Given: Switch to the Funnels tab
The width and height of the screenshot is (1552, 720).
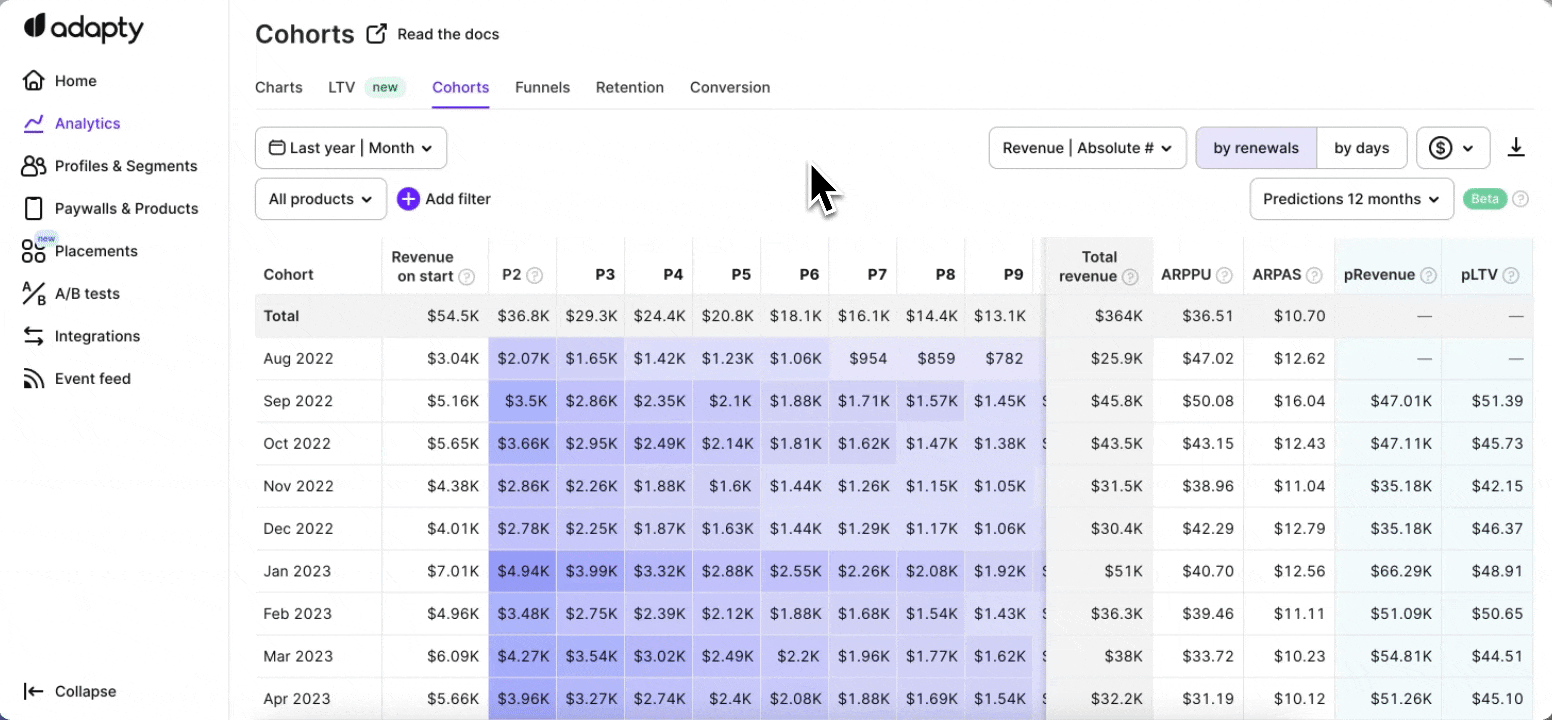Looking at the screenshot, I should [542, 88].
